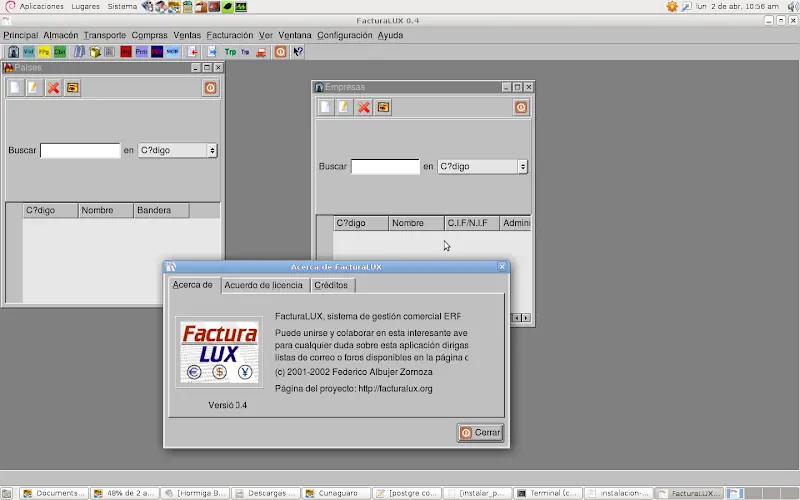The image size is (800, 500).
Task: Click edit record icon in Paises window
Action: pyautogui.click(x=34, y=88)
